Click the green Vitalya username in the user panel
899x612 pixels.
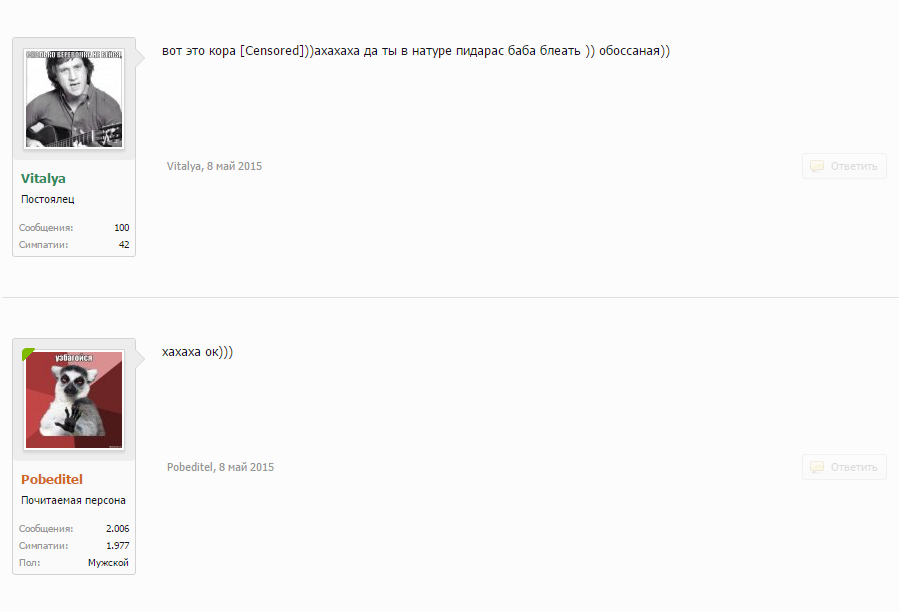pyautogui.click(x=43, y=178)
